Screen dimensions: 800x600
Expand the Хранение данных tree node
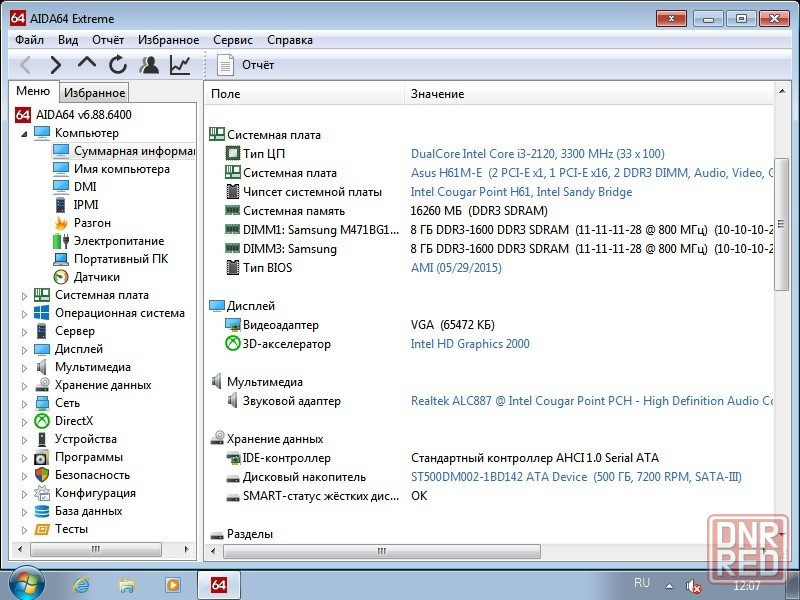tap(24, 386)
